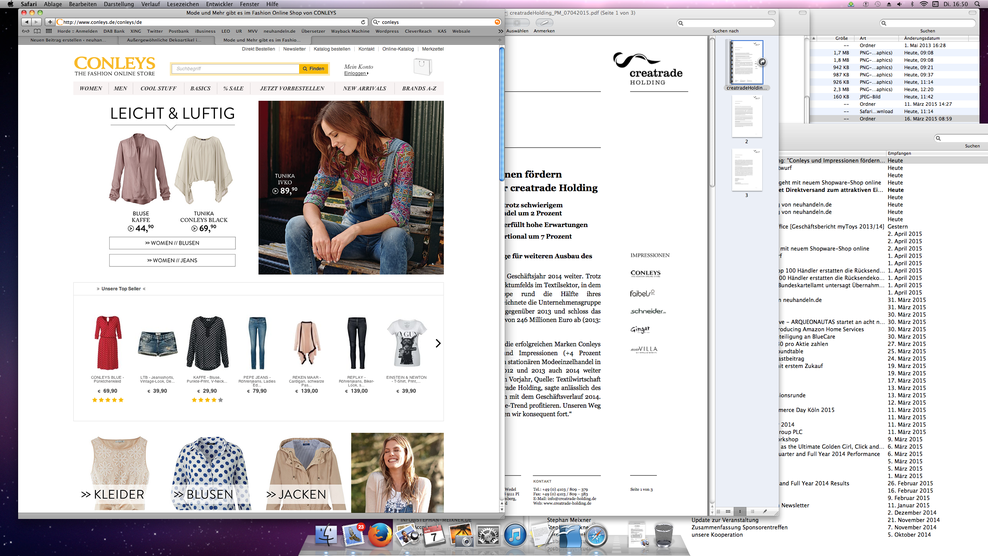Screen dimensions: 988x556
Task: Open the Wayback Machine bookmark
Action: pyautogui.click(x=350, y=31)
